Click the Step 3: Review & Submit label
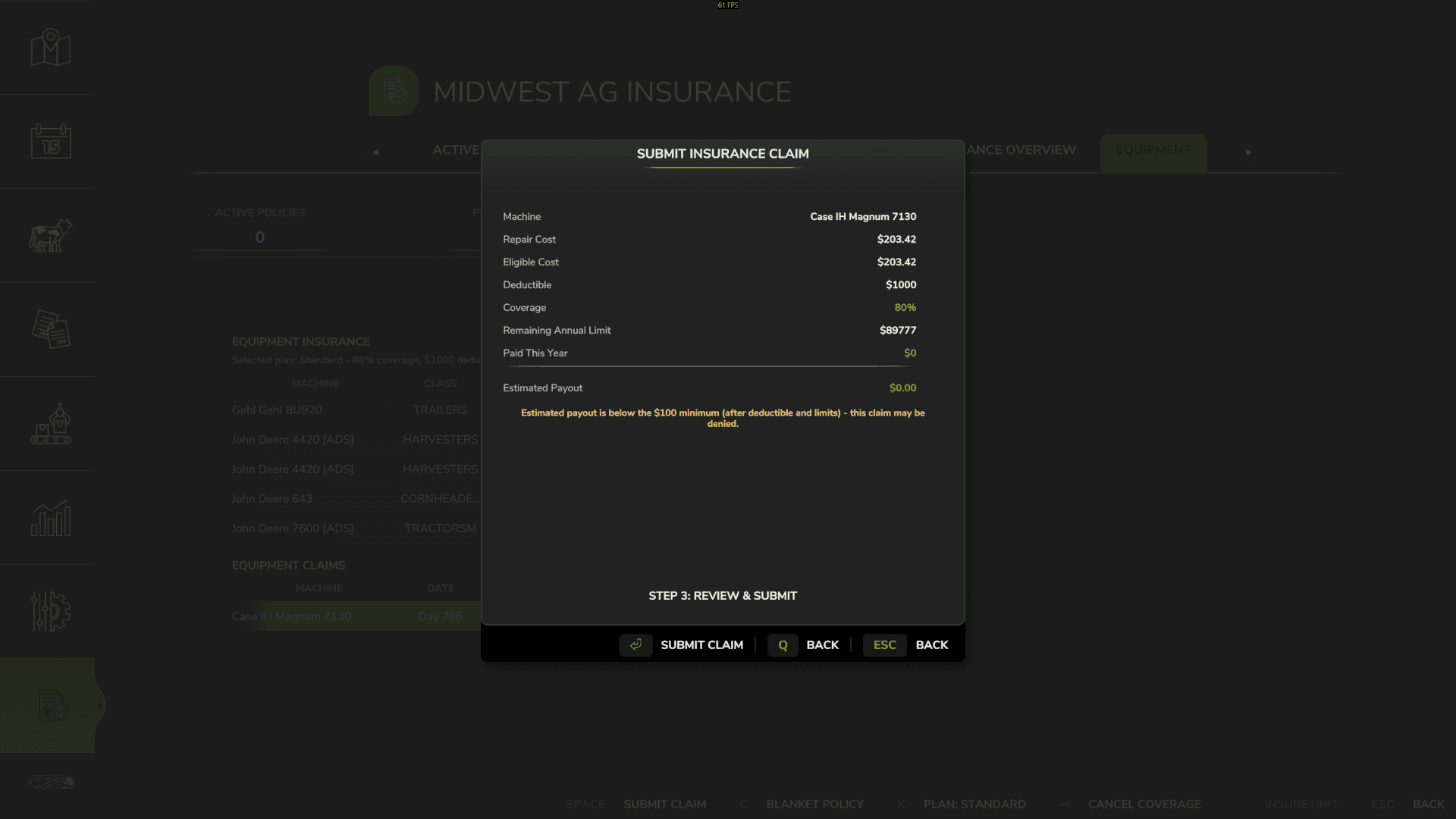 tap(723, 595)
